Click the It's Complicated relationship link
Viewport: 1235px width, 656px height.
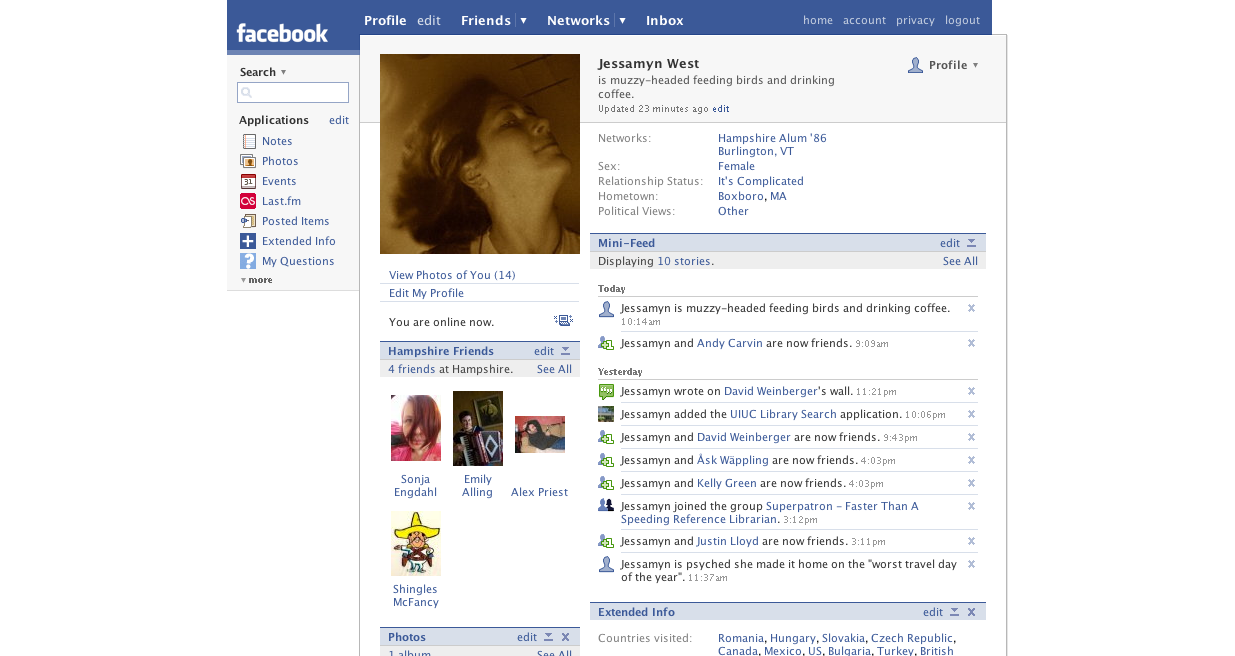coord(761,181)
